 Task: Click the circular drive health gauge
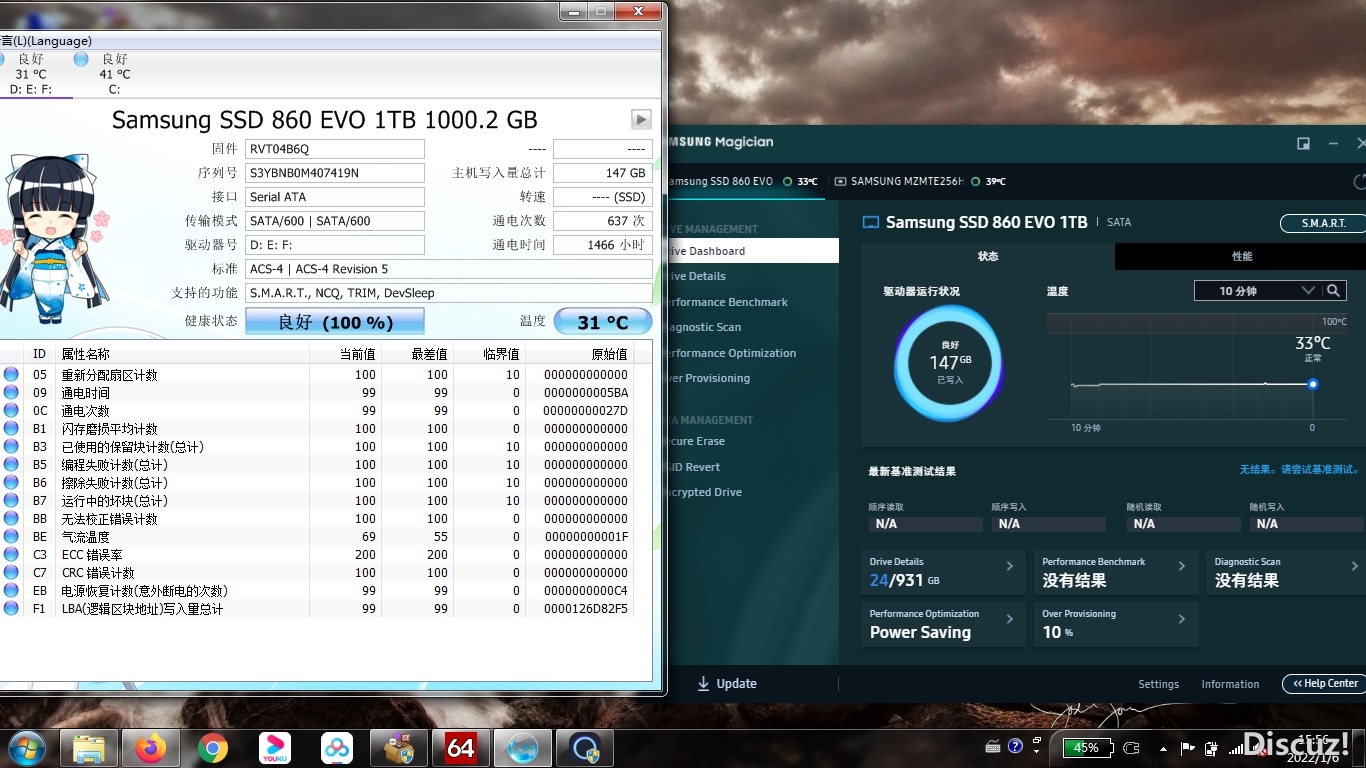(948, 362)
